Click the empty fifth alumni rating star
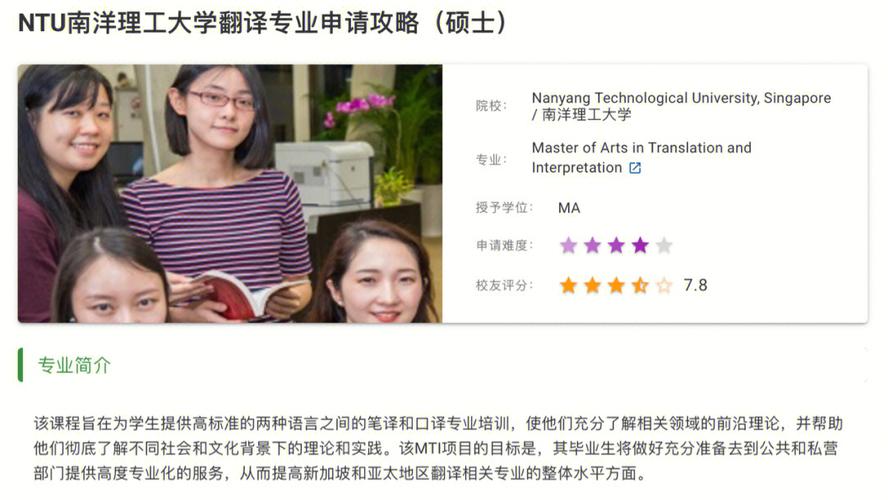888x500 pixels. (x=664, y=285)
